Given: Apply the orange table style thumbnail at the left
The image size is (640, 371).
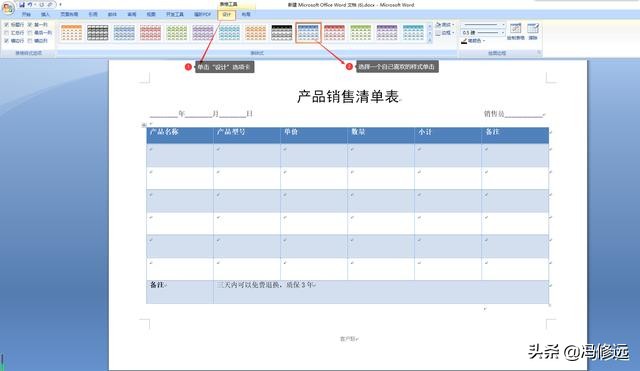Looking at the screenshot, I should click(x=71, y=33).
